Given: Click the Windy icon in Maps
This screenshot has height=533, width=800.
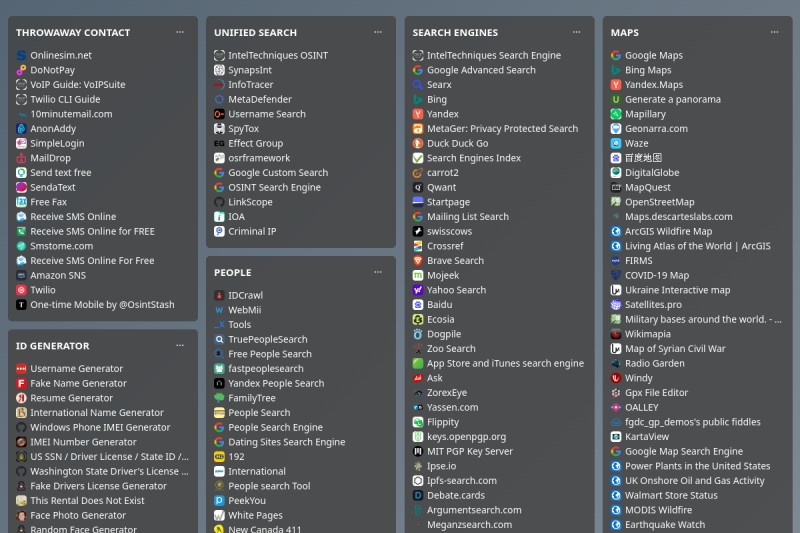Looking at the screenshot, I should click(x=616, y=378).
